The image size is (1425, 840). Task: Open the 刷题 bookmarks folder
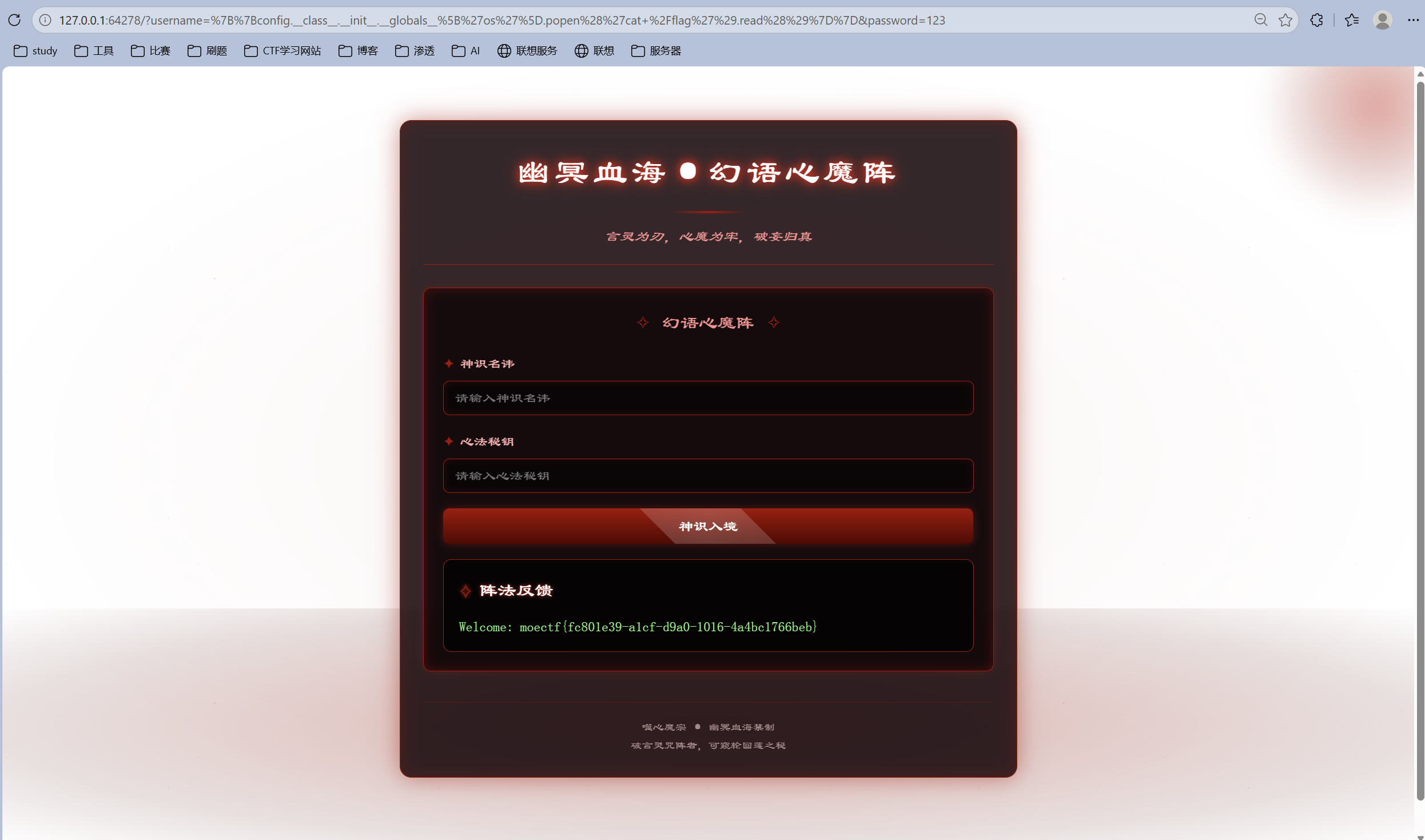click(x=208, y=51)
